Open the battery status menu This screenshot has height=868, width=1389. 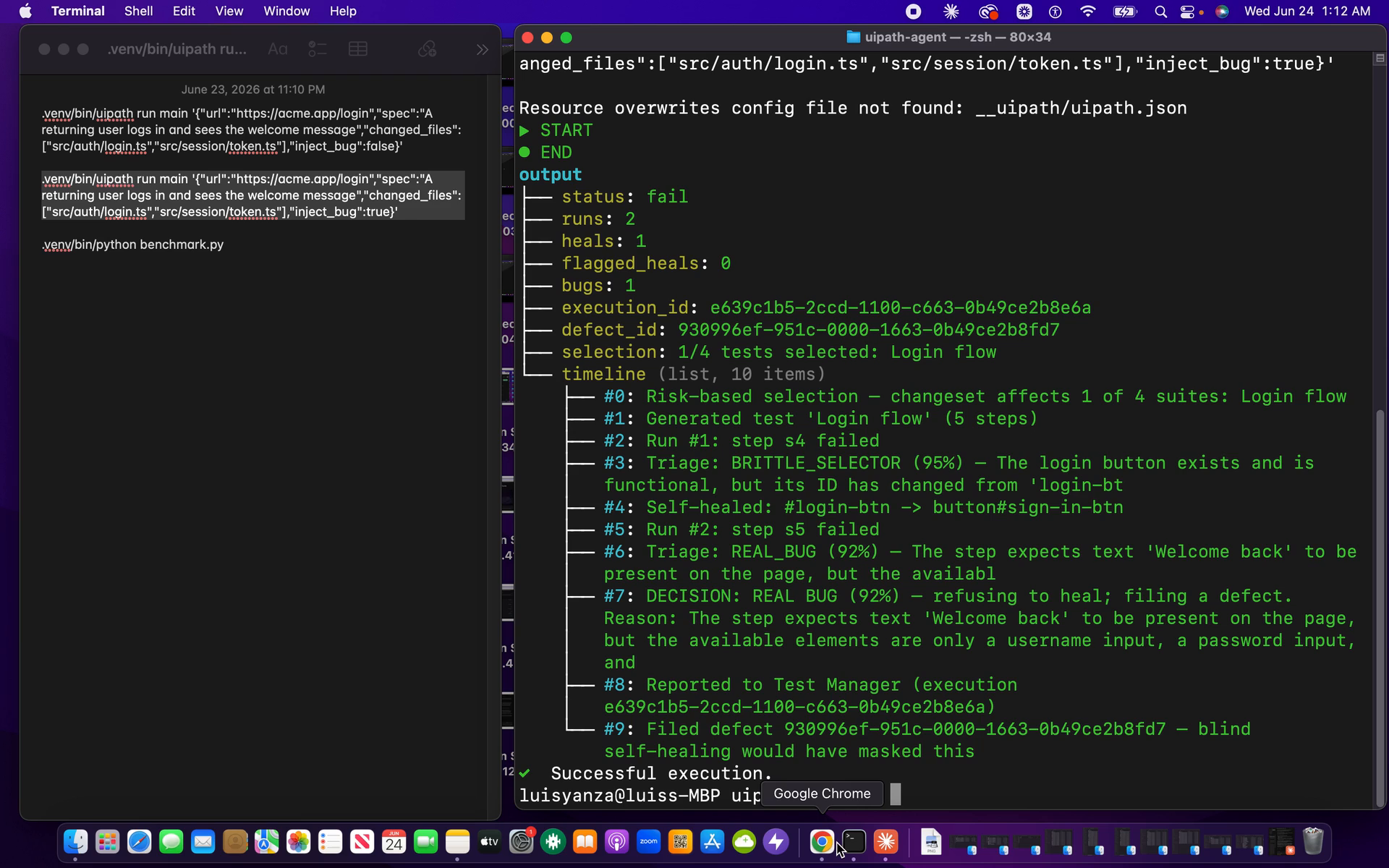pyautogui.click(x=1125, y=11)
